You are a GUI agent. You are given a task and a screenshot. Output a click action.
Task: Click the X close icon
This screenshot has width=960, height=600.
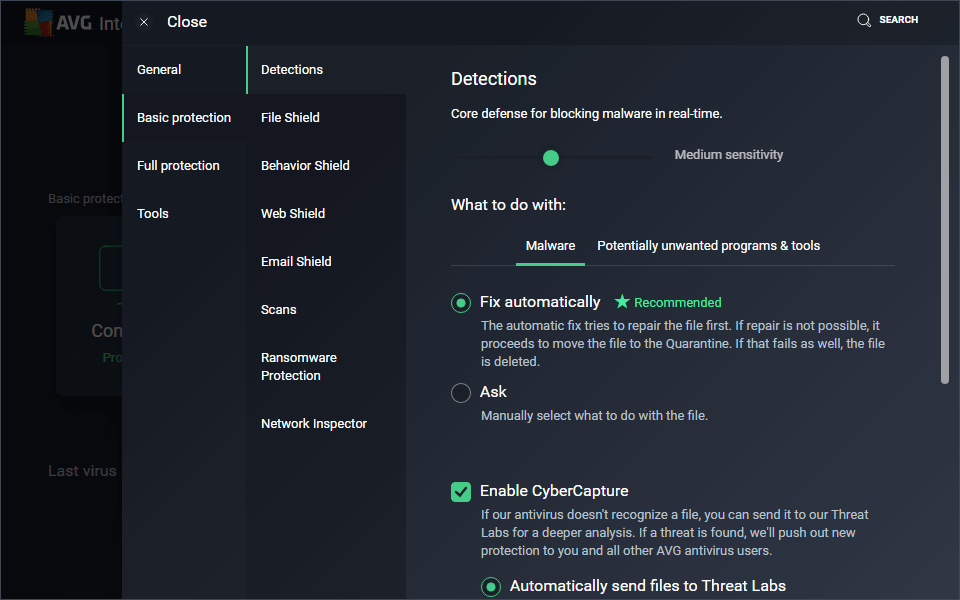144,22
